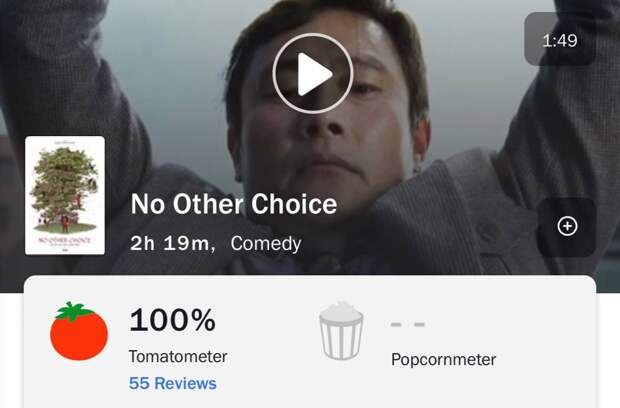The height and width of the screenshot is (408, 620).
Task: Select the 100% Tomatometer score
Action: (x=172, y=320)
